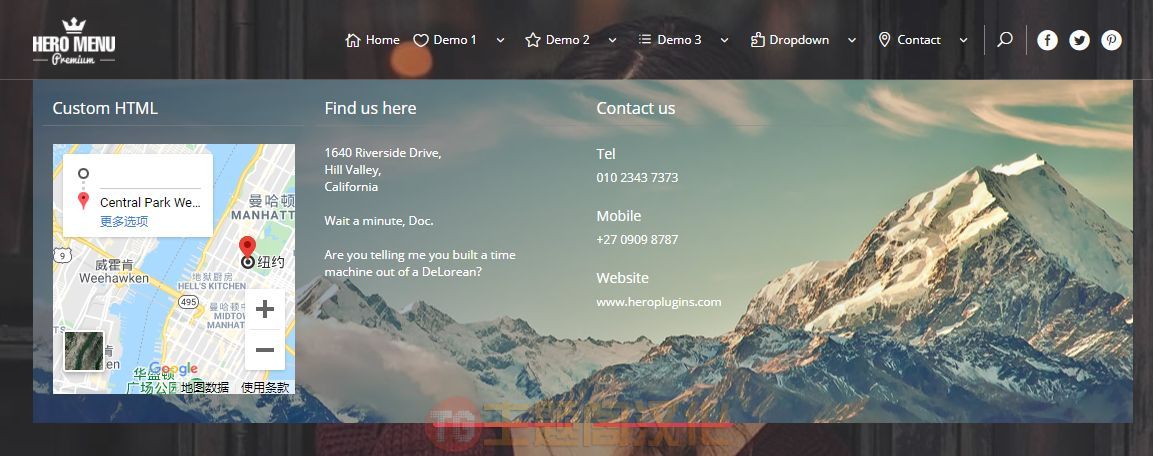Expand the Contact menu chevron
The image size is (1153, 456).
click(964, 40)
